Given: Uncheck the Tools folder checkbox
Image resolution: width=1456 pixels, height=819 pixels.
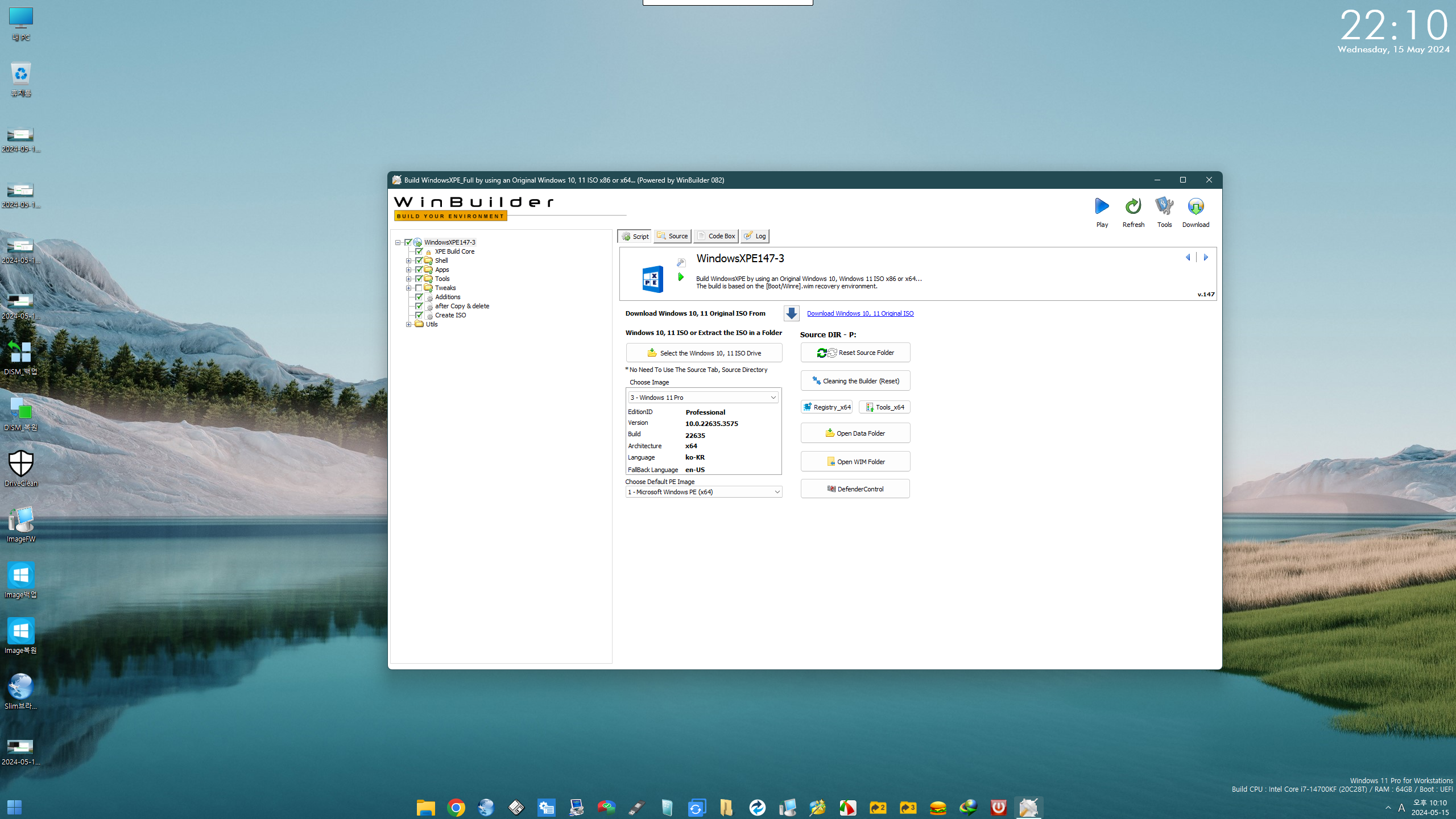Looking at the screenshot, I should click(419, 279).
